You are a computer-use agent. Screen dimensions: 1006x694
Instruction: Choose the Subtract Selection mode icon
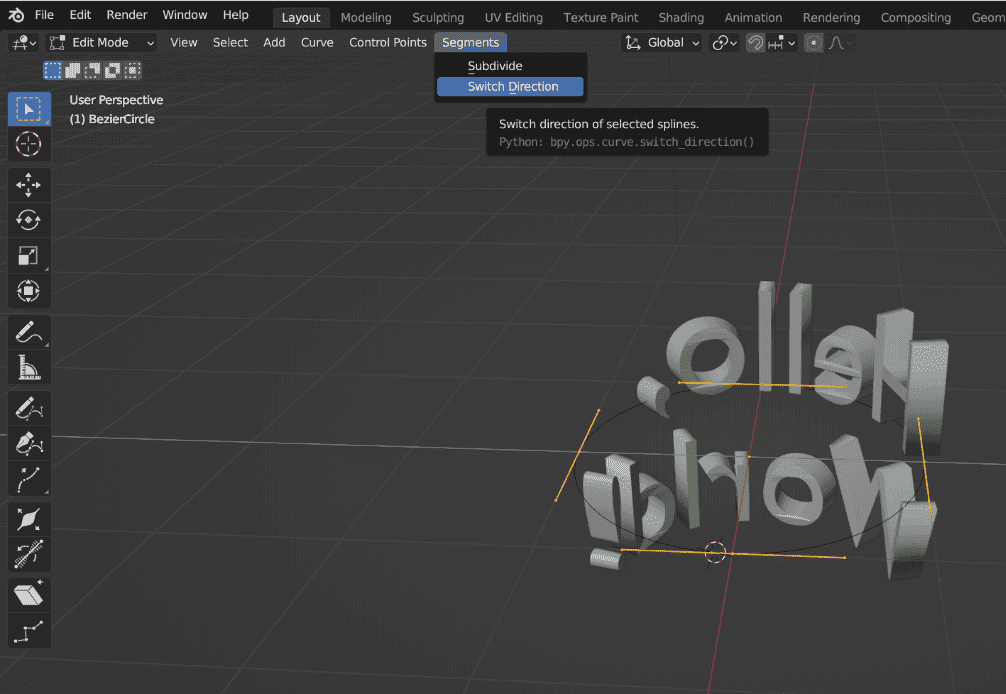[x=92, y=70]
